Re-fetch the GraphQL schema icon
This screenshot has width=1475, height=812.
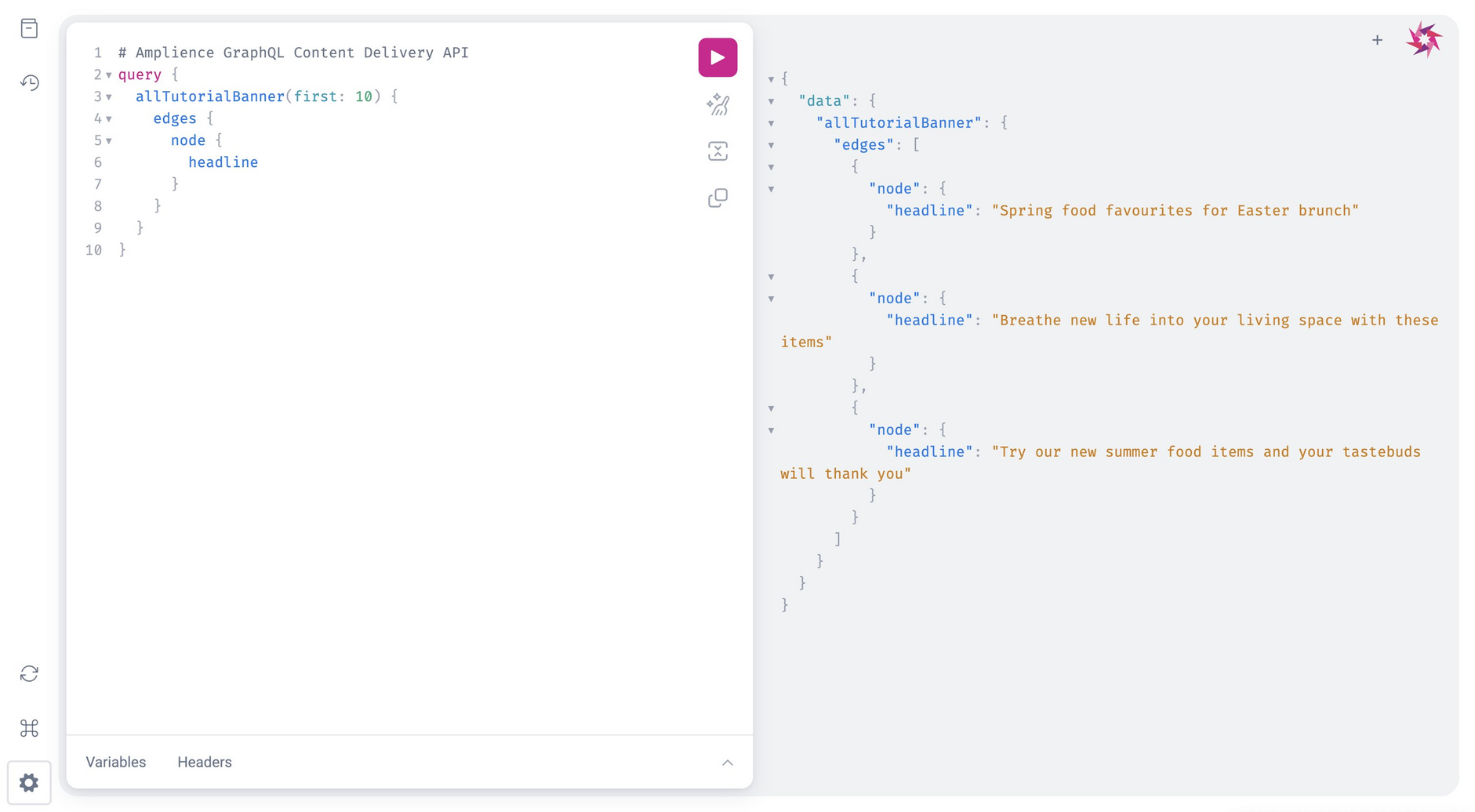[29, 673]
